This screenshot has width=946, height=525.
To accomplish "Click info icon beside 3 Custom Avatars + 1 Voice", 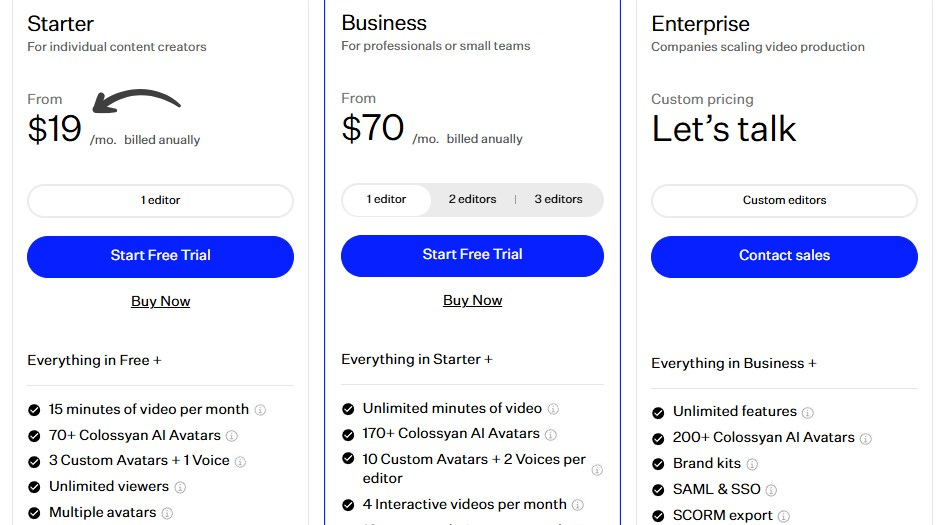I will [240, 462].
